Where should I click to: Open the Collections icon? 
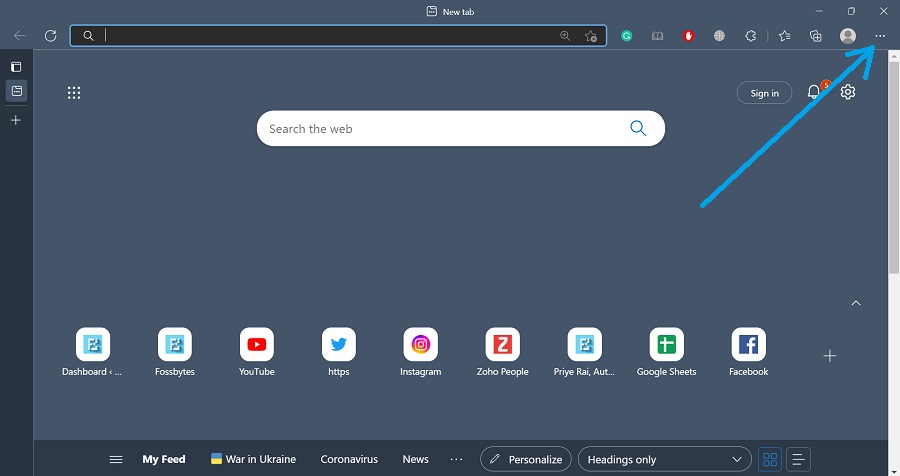tap(816, 36)
